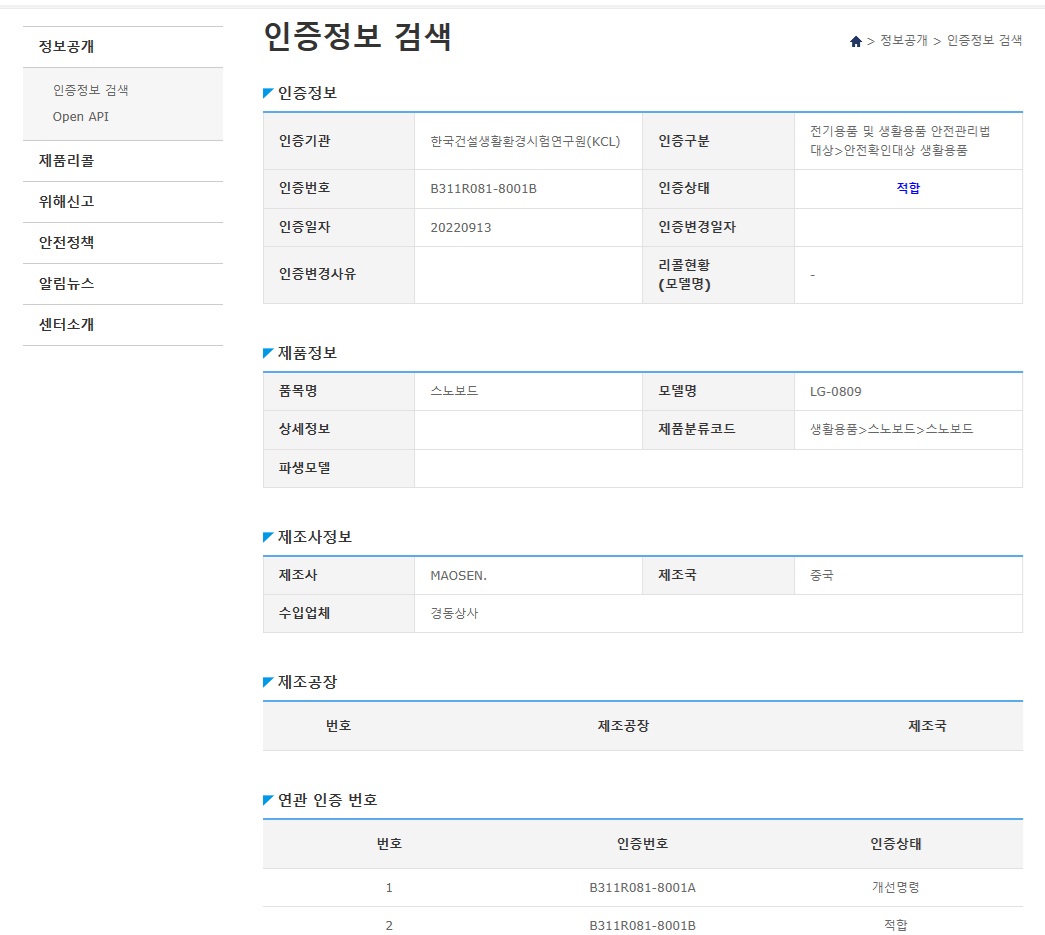Click the 인증상태 column header in related table

[895, 844]
